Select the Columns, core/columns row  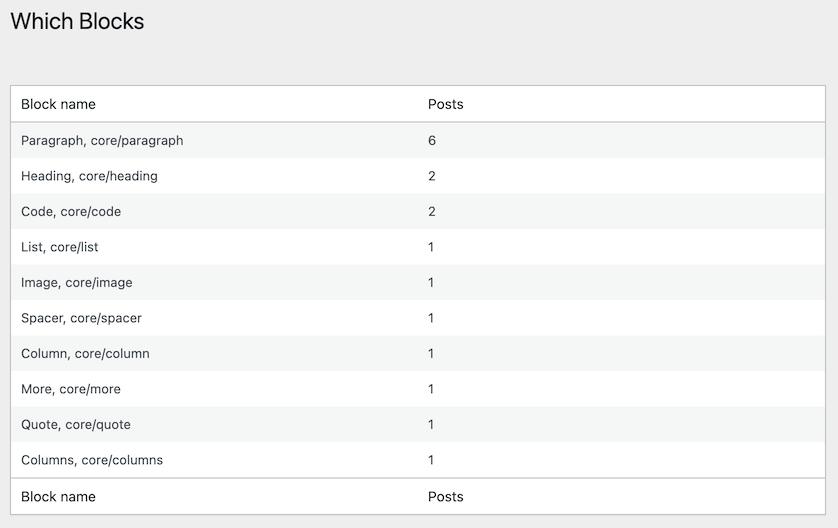point(418,460)
